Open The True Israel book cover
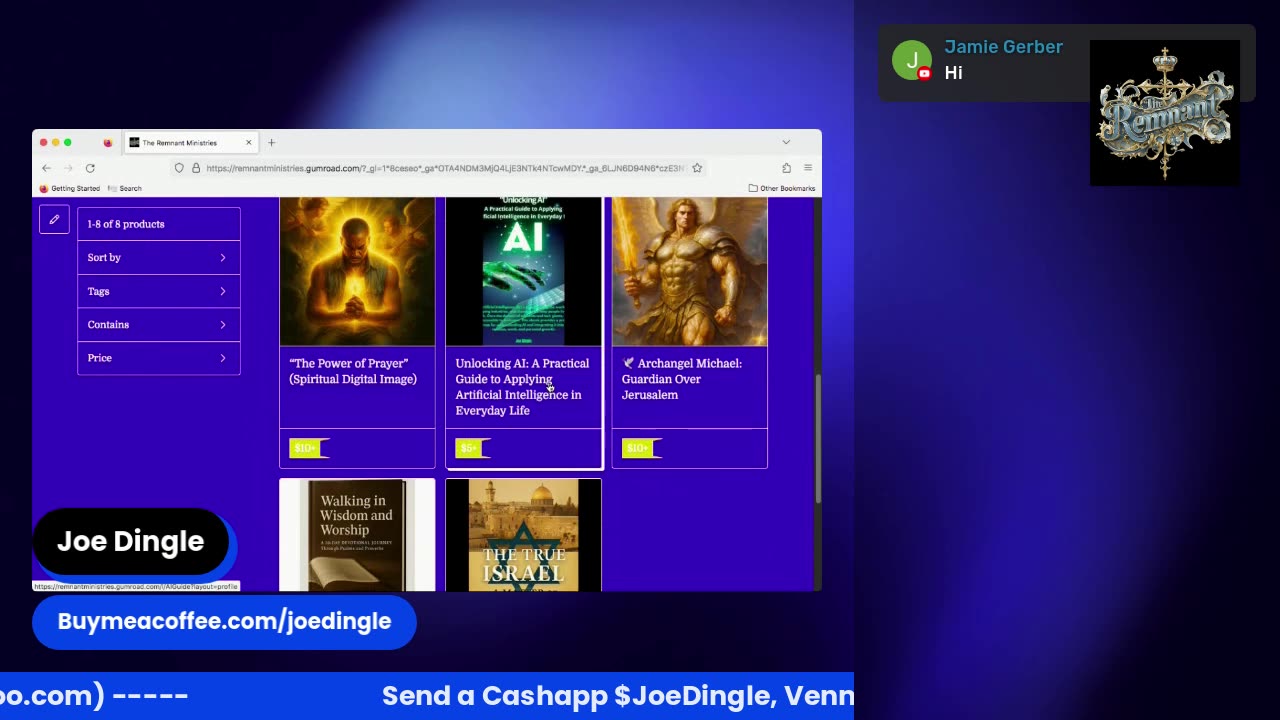 pyautogui.click(x=523, y=535)
